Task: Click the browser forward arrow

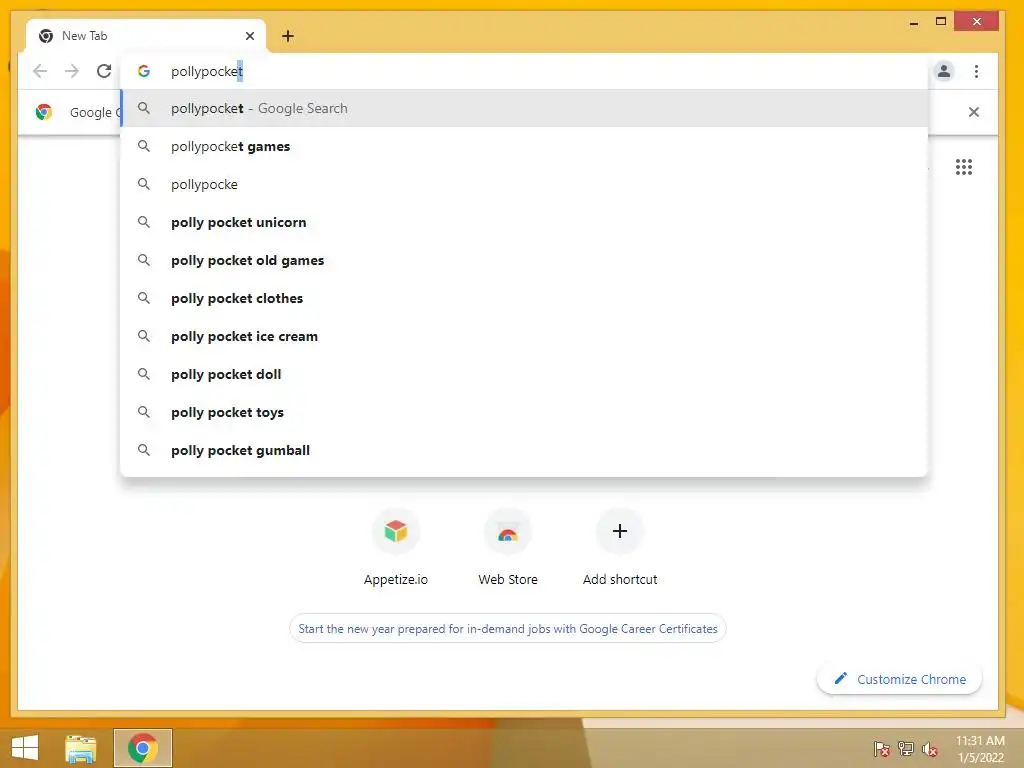Action: click(x=72, y=71)
